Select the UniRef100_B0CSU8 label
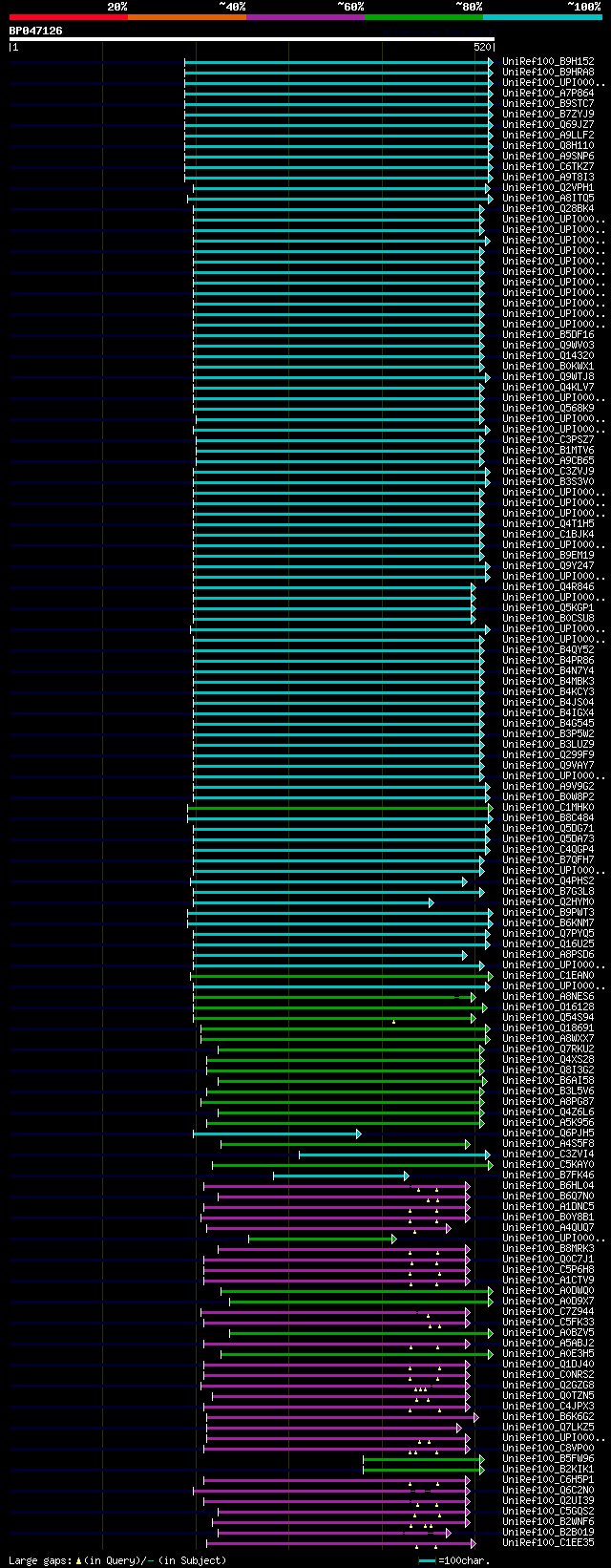611x1568 pixels. pos(548,618)
